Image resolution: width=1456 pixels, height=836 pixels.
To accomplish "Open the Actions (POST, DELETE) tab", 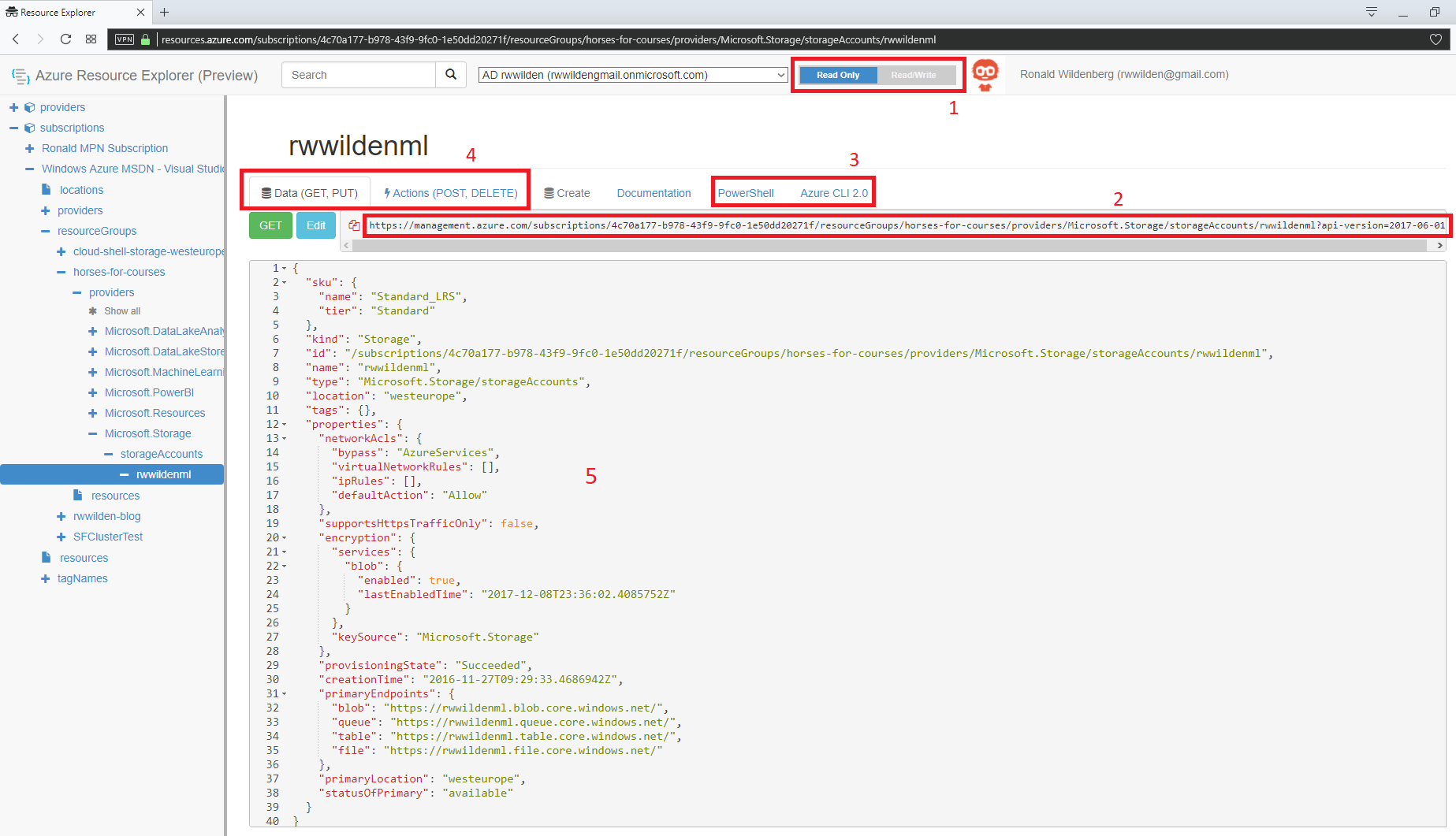I will point(450,193).
